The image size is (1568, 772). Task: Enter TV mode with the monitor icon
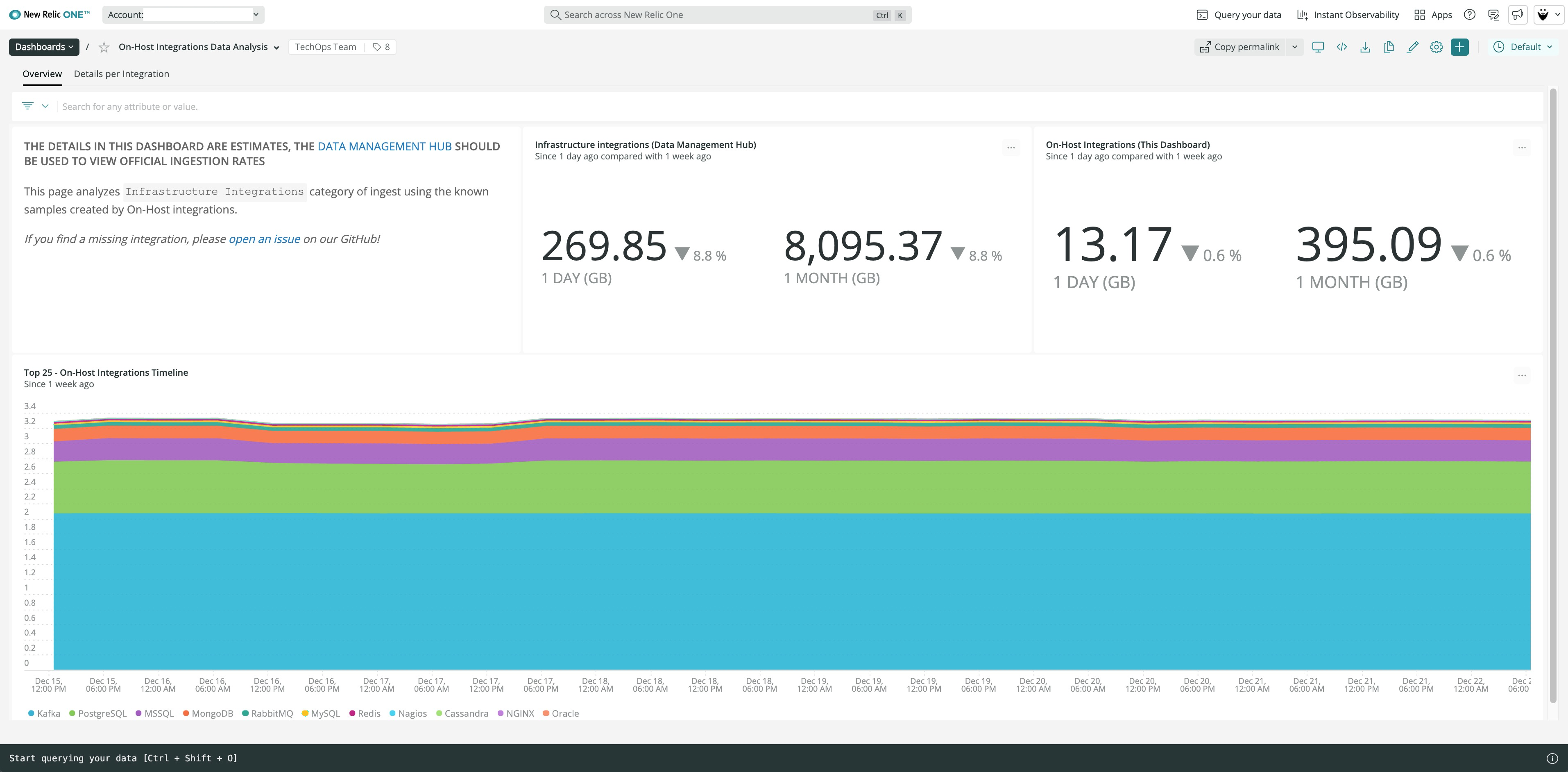pyautogui.click(x=1318, y=47)
